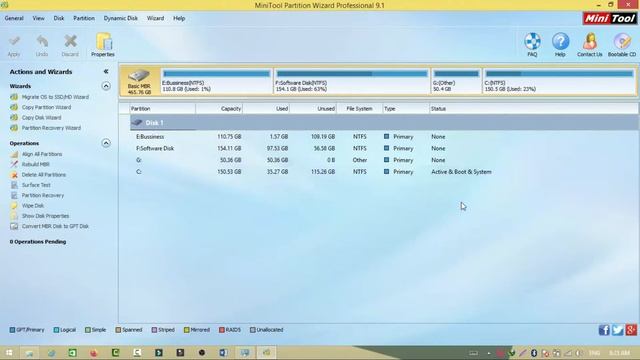
Task: Collapse the Operations section
Action: pos(106,143)
